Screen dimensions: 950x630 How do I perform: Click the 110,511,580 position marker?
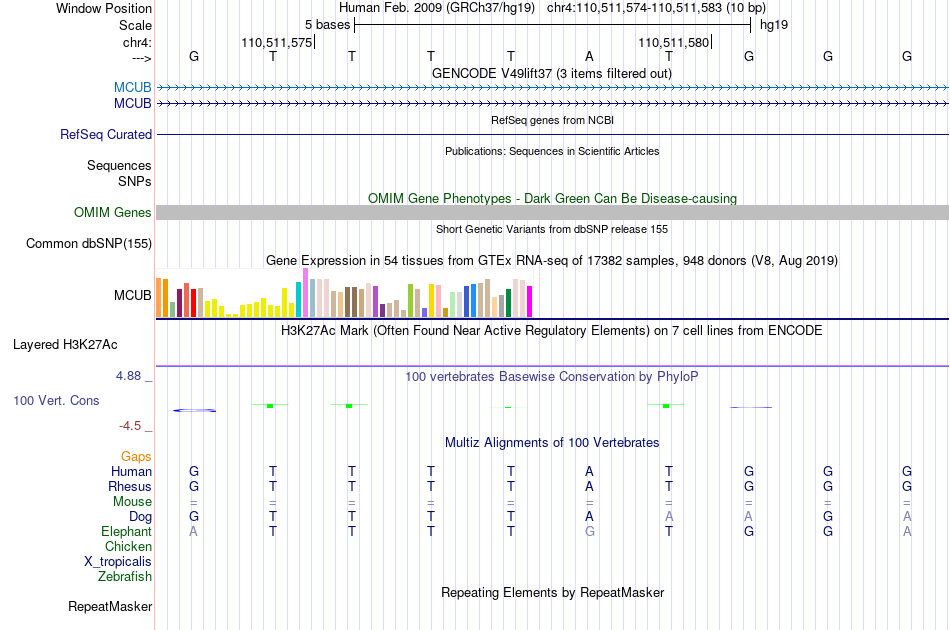click(675, 42)
